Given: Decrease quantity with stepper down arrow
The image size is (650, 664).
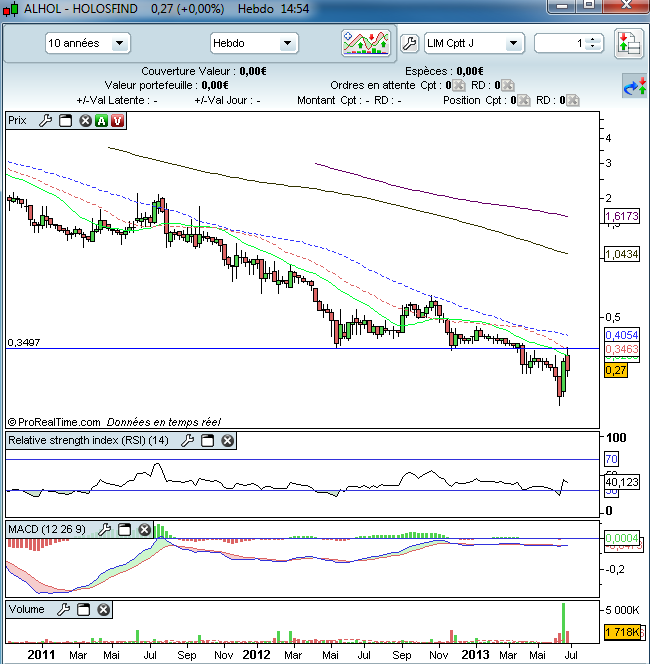Looking at the screenshot, I should click(593, 47).
